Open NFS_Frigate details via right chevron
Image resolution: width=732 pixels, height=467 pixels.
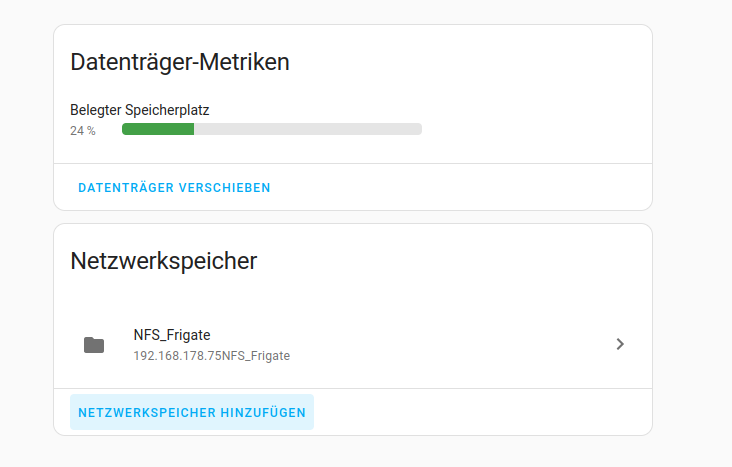[x=620, y=344]
